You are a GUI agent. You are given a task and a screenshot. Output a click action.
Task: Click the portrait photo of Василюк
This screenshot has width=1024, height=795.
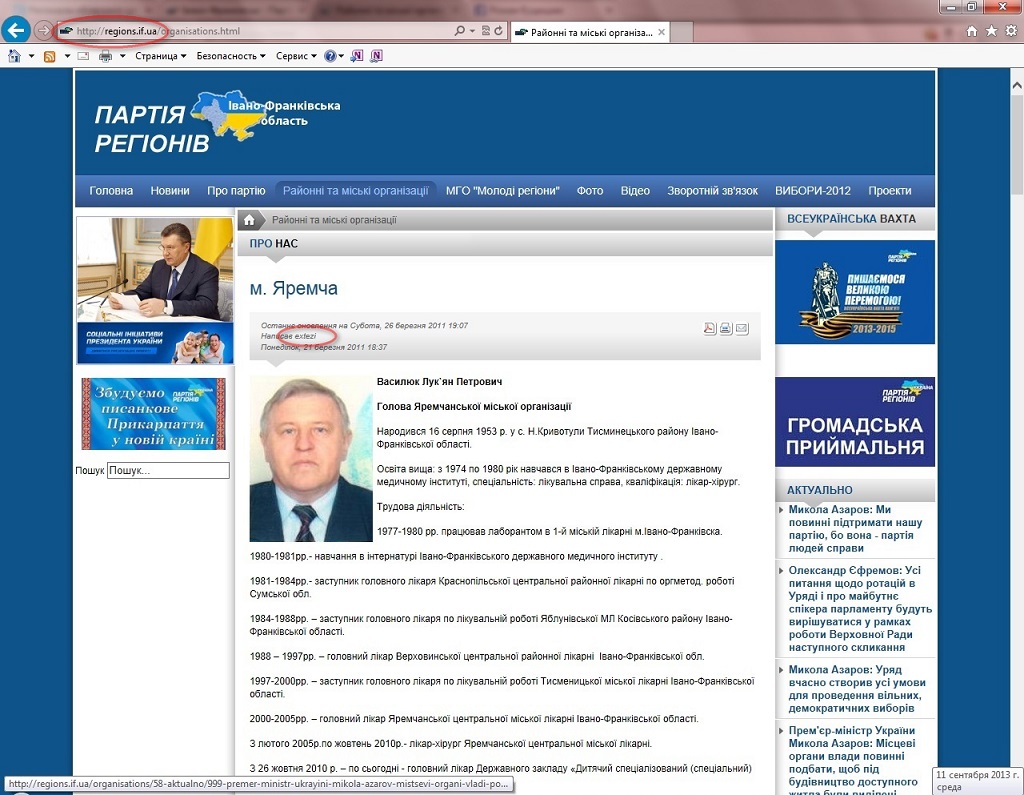click(311, 459)
